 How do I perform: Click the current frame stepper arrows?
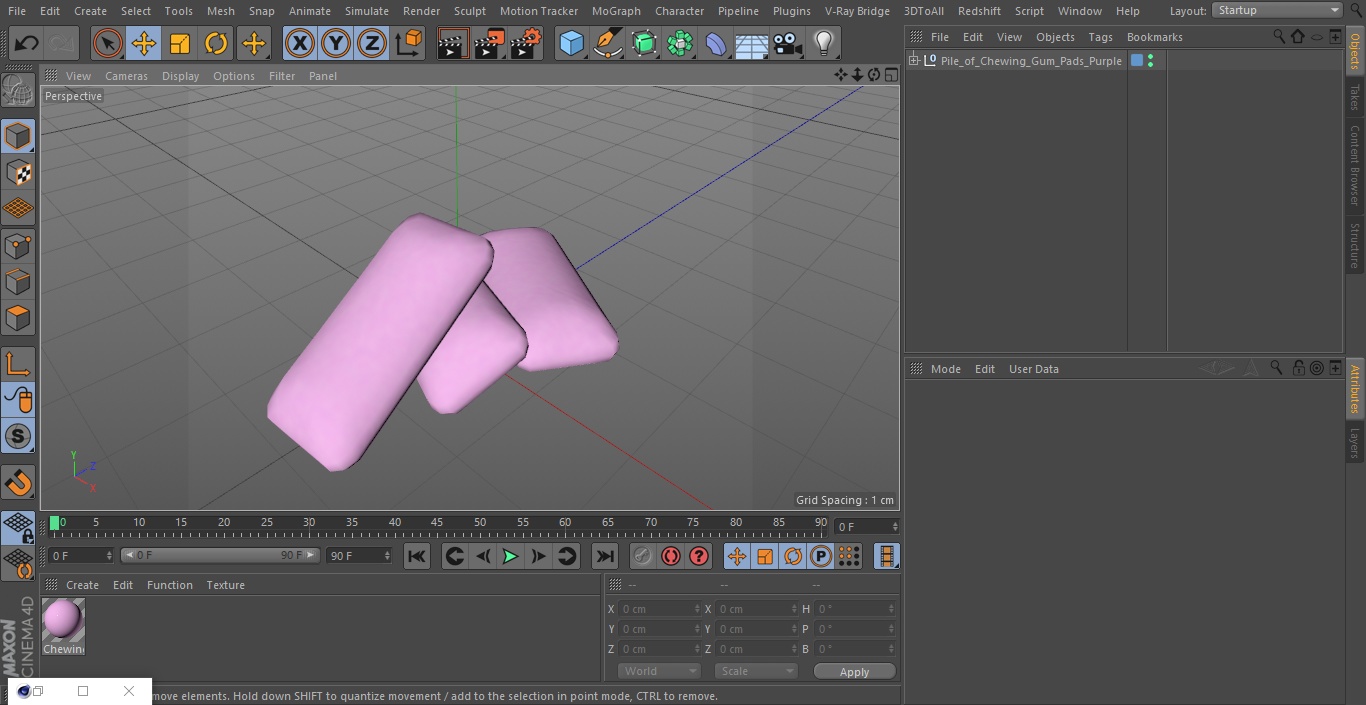click(x=895, y=526)
